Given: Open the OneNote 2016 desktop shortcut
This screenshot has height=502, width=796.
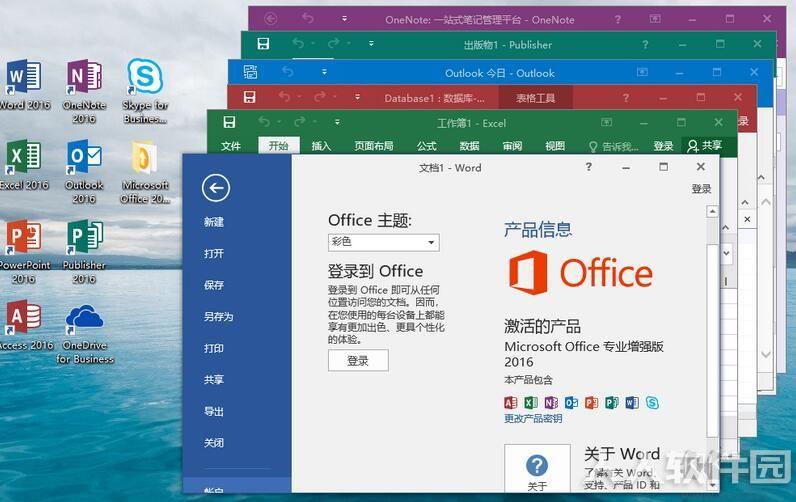Looking at the screenshot, I should pyautogui.click(x=84, y=91).
